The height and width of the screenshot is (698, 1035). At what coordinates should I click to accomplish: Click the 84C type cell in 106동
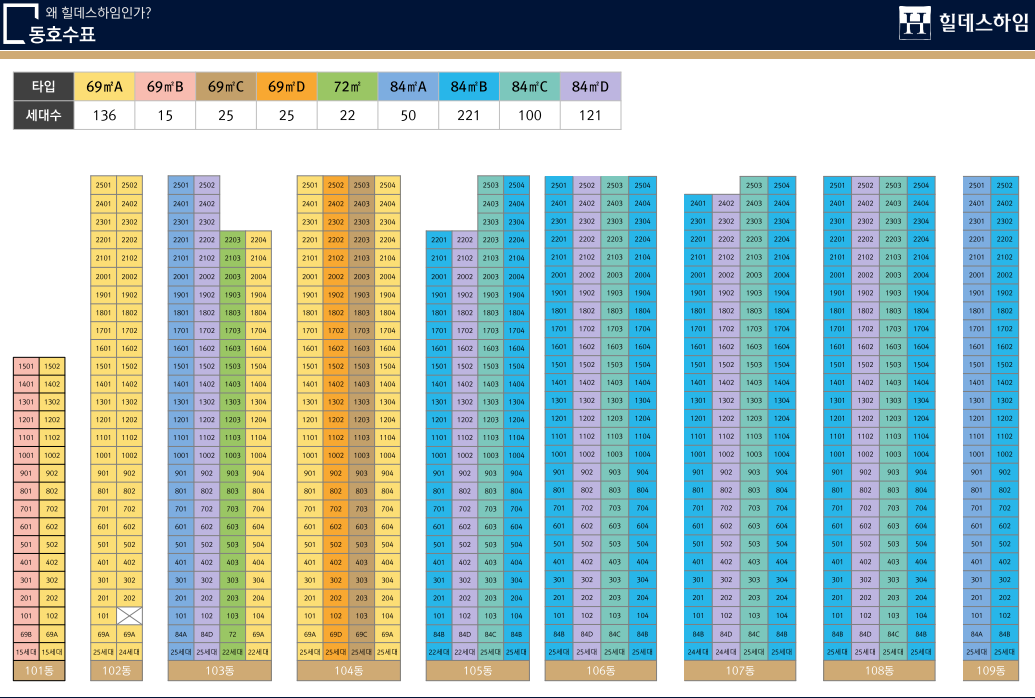click(x=615, y=634)
